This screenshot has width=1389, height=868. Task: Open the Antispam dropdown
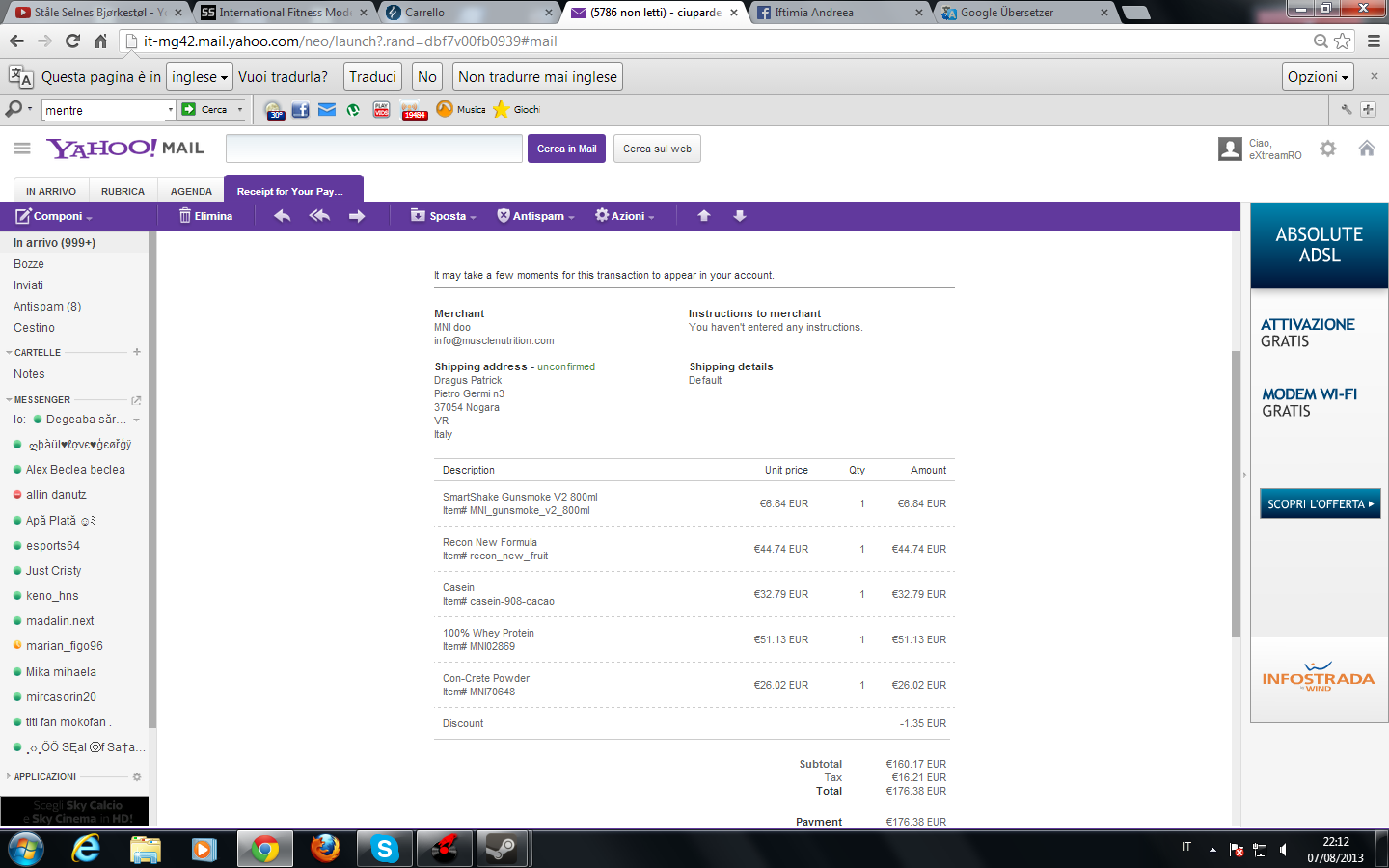click(535, 216)
